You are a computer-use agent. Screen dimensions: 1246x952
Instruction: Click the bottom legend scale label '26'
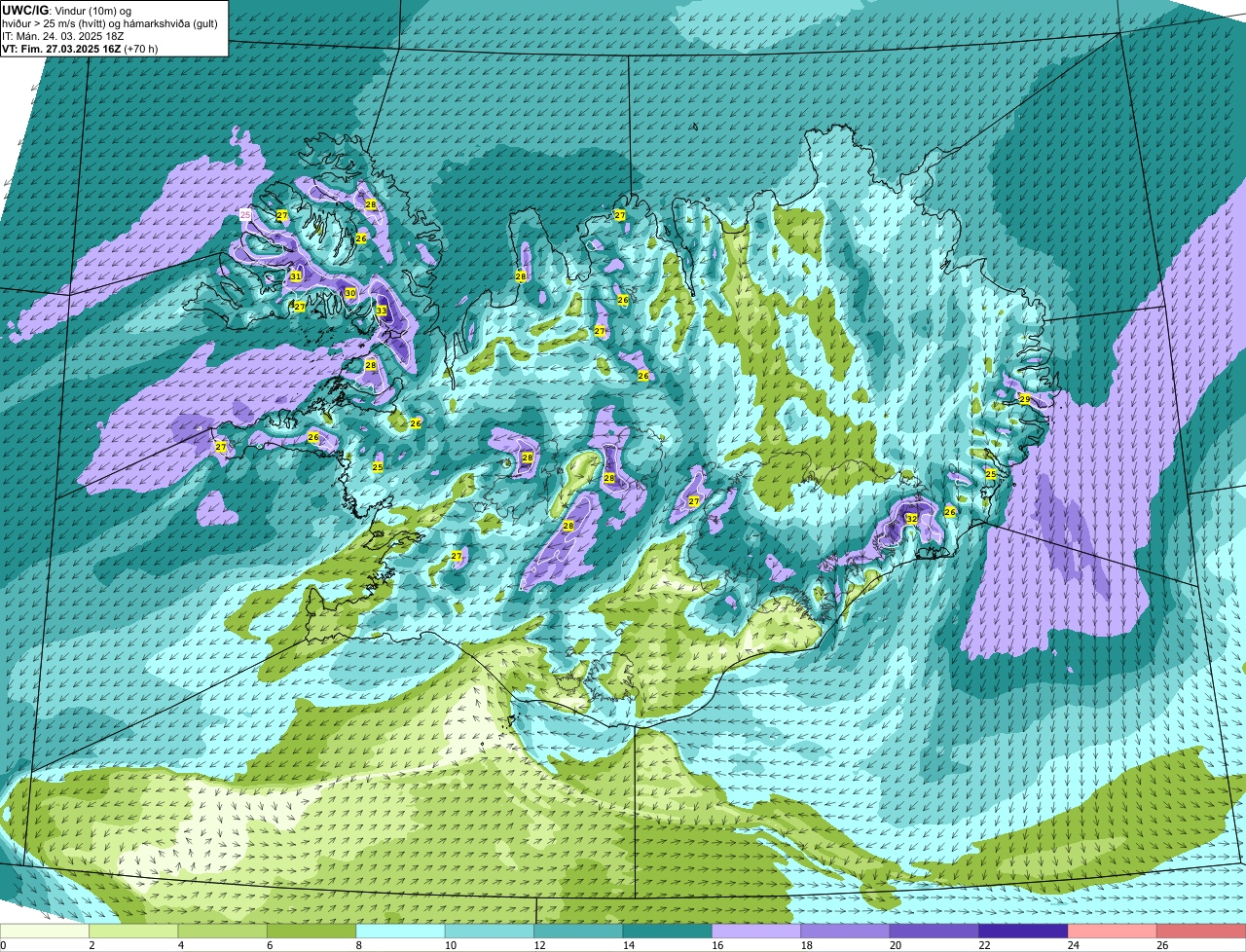tap(1162, 944)
